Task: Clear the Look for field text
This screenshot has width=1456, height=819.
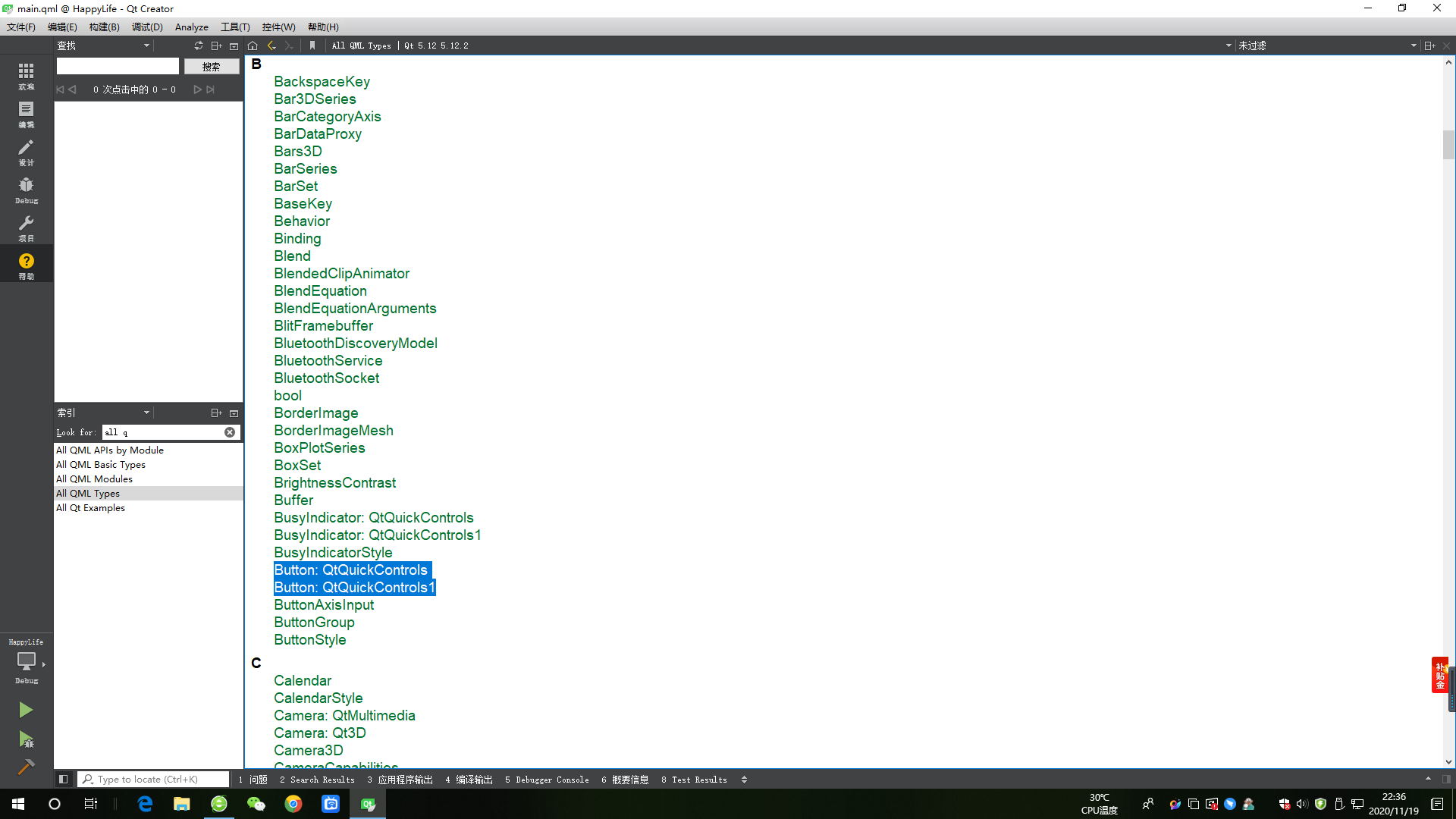Action: coord(230,432)
